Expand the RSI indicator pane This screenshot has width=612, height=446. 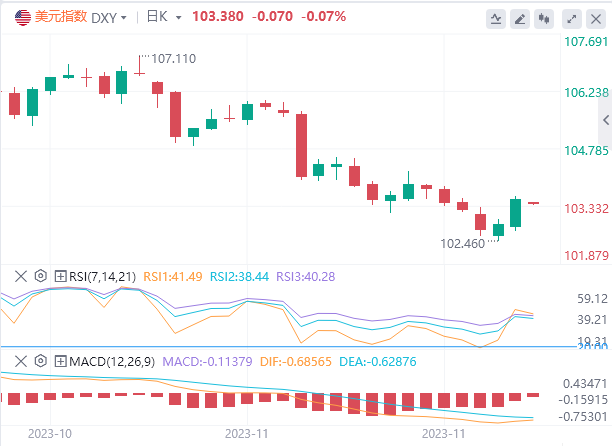[x=60, y=276]
